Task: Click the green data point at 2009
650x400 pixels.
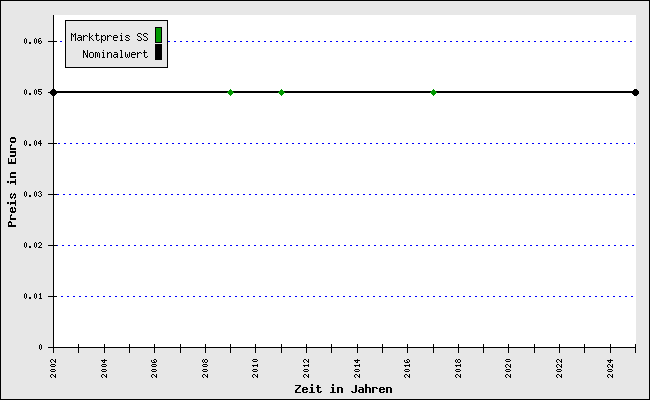Action: tap(230, 92)
